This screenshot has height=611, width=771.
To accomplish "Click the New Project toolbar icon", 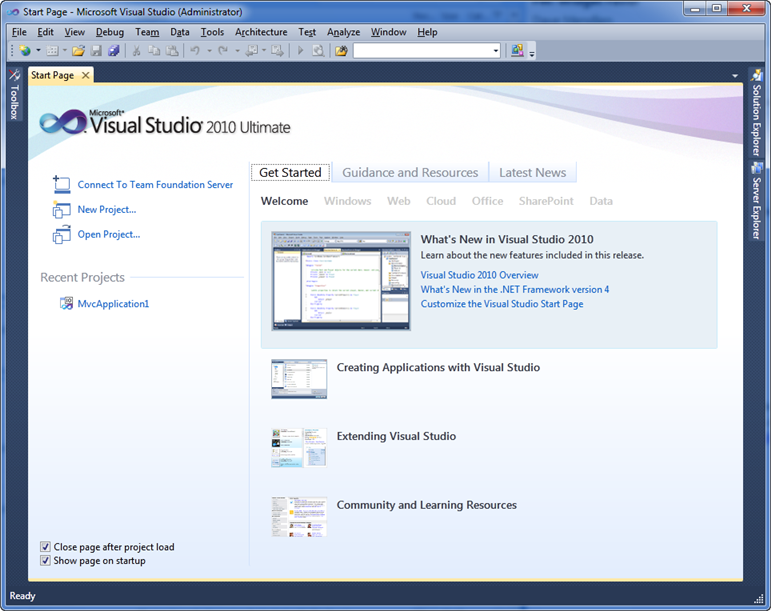I will pyautogui.click(x=25, y=50).
